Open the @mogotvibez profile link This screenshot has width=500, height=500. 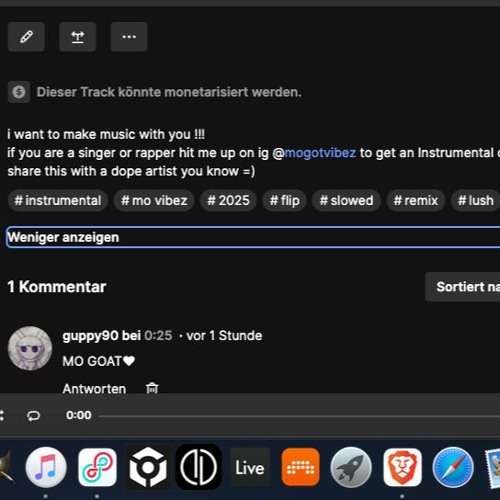(320, 153)
